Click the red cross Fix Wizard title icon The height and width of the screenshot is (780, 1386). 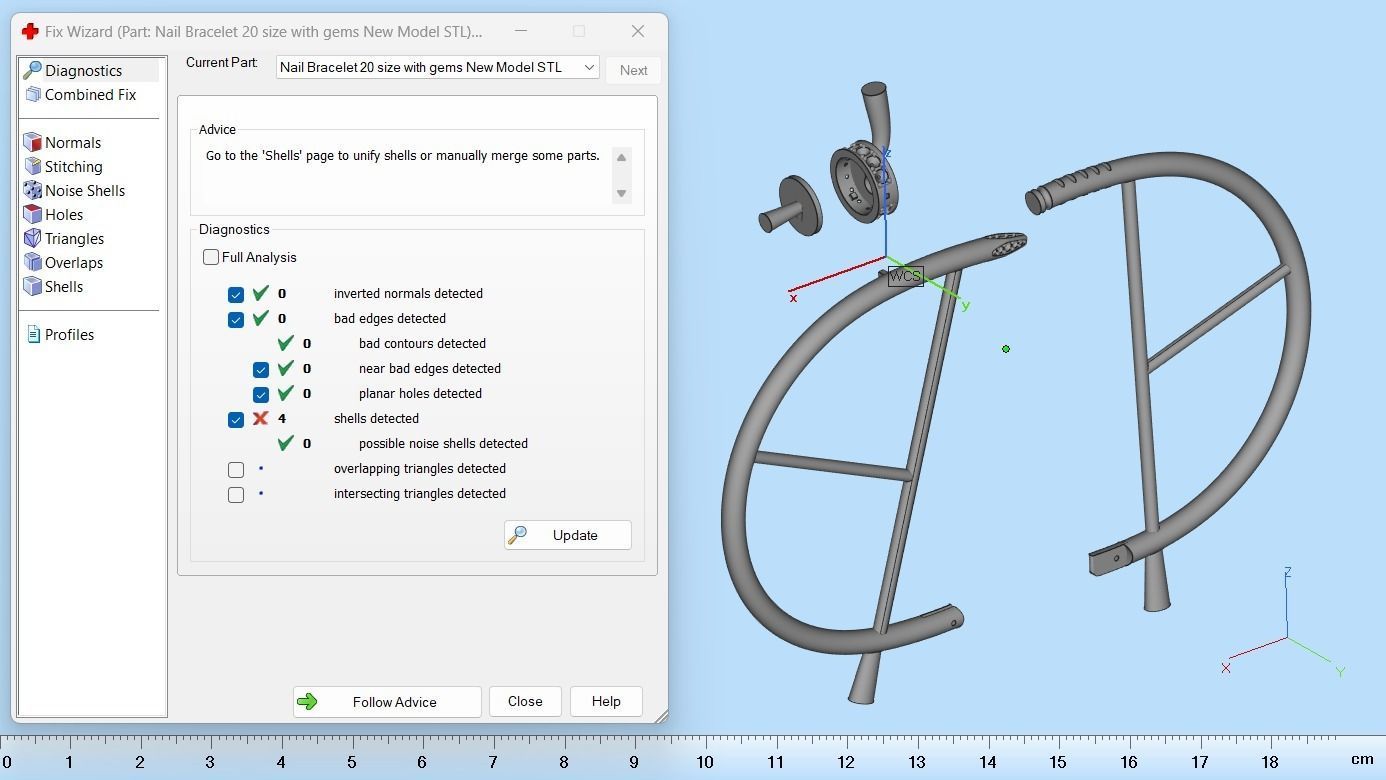click(x=30, y=32)
